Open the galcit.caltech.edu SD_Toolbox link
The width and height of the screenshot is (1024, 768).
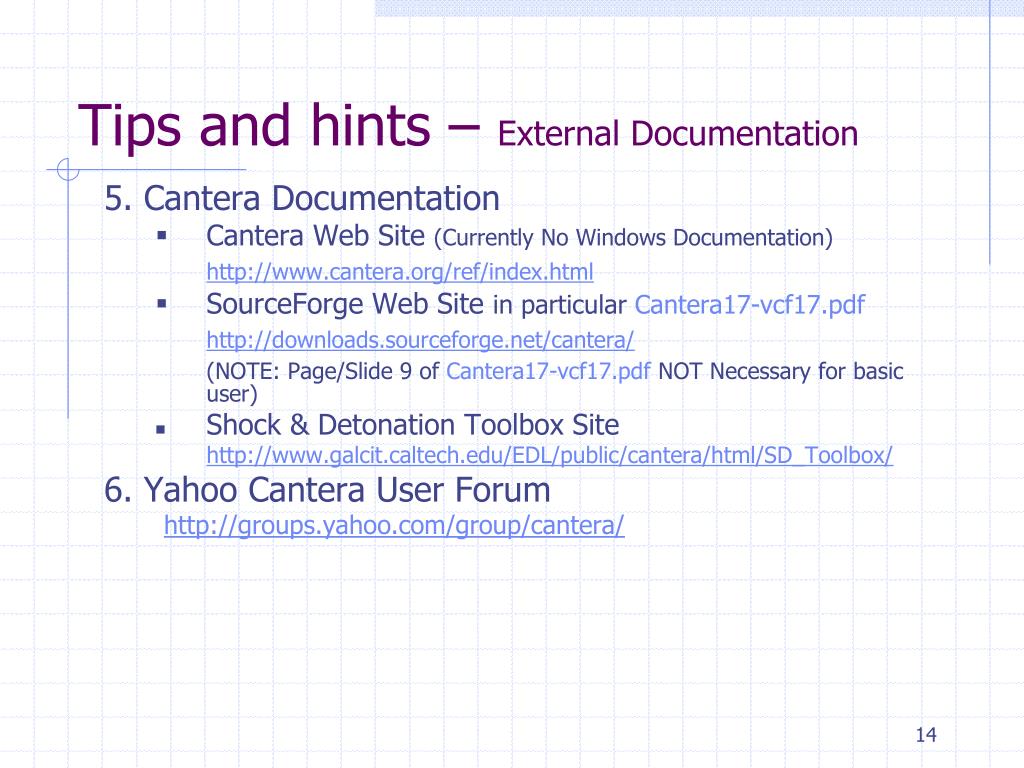pos(549,455)
